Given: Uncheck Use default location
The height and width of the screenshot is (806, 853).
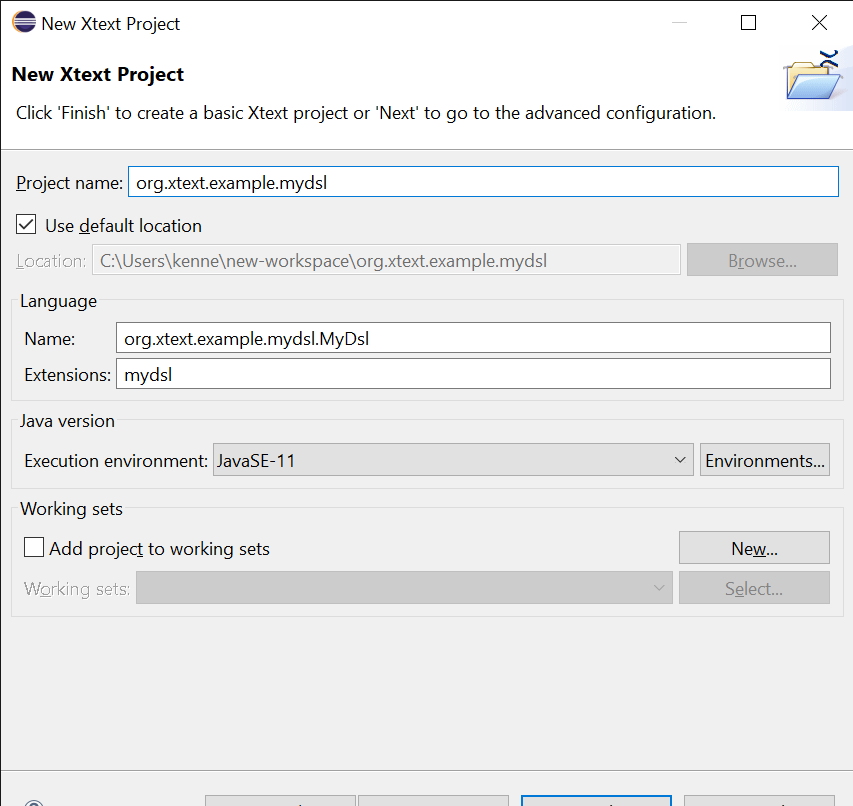Looking at the screenshot, I should click(x=26, y=225).
